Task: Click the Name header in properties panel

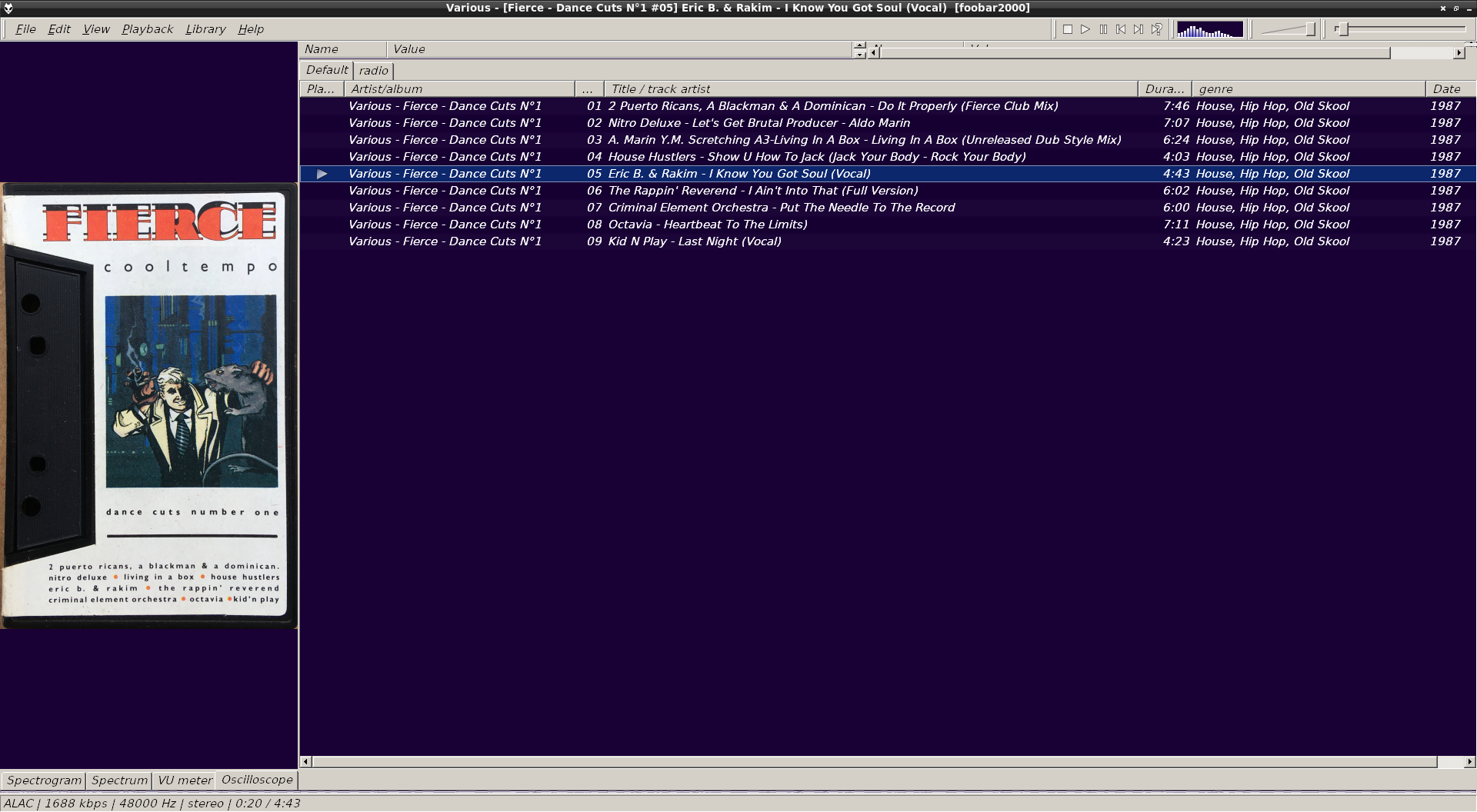Action: [x=342, y=49]
